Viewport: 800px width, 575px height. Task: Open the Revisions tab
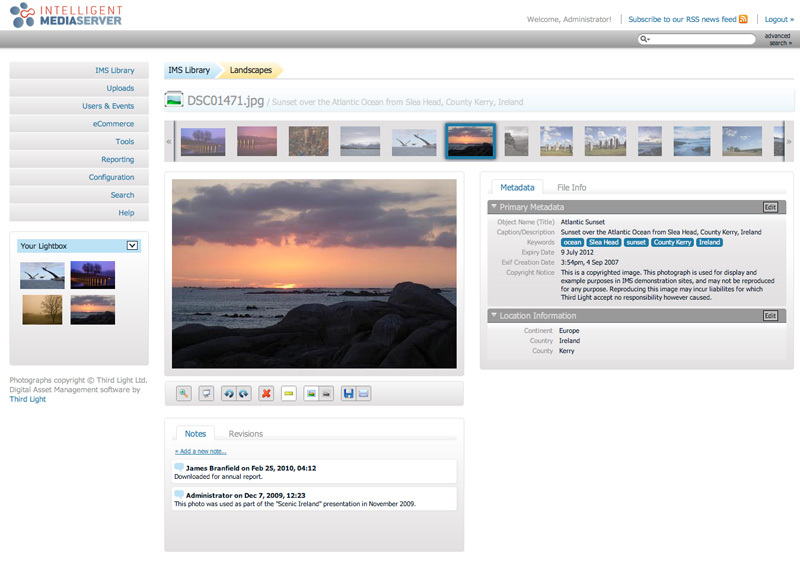[245, 433]
